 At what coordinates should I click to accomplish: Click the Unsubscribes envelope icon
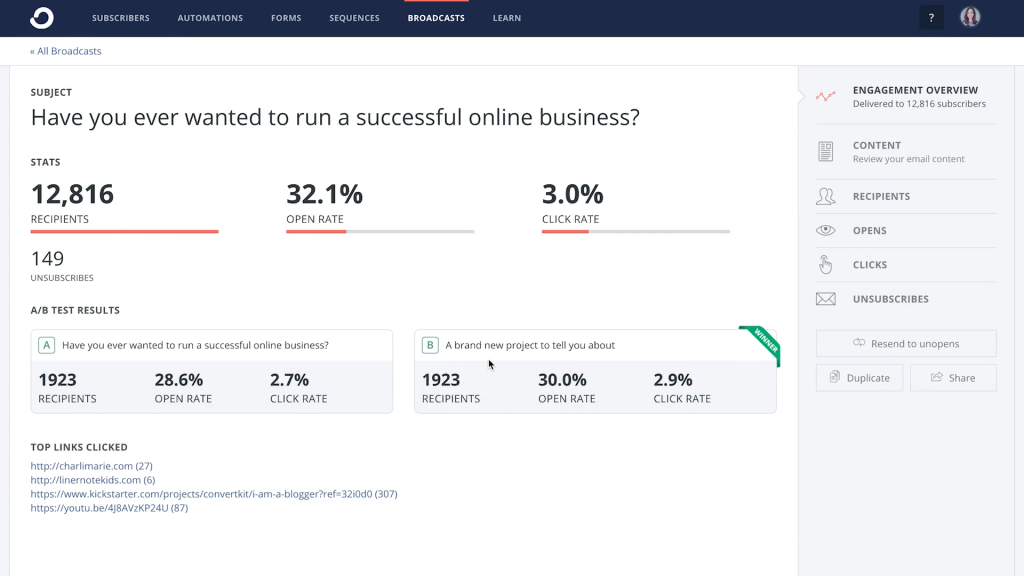click(x=825, y=299)
